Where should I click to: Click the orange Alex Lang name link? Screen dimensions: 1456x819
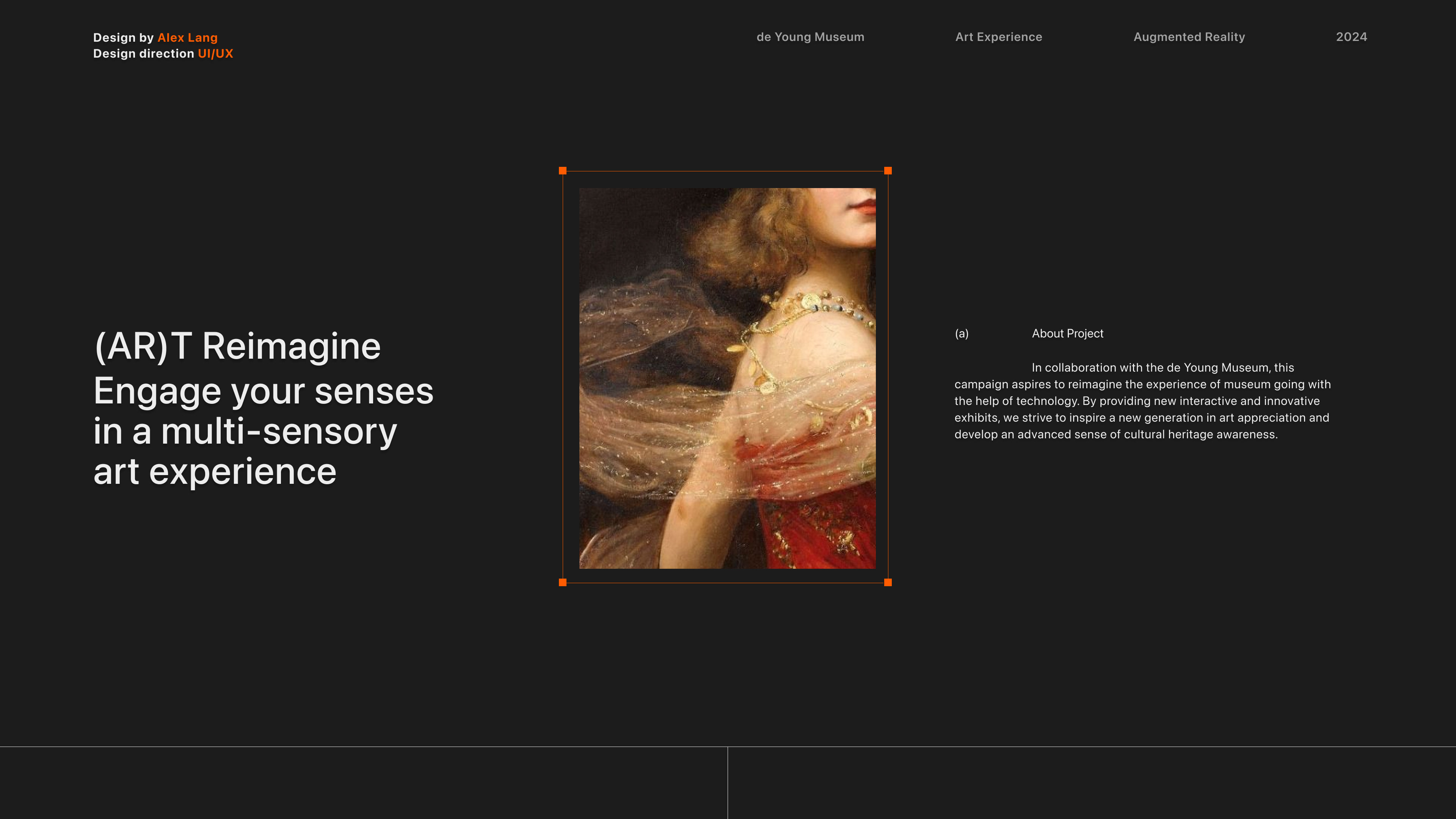[x=187, y=37]
